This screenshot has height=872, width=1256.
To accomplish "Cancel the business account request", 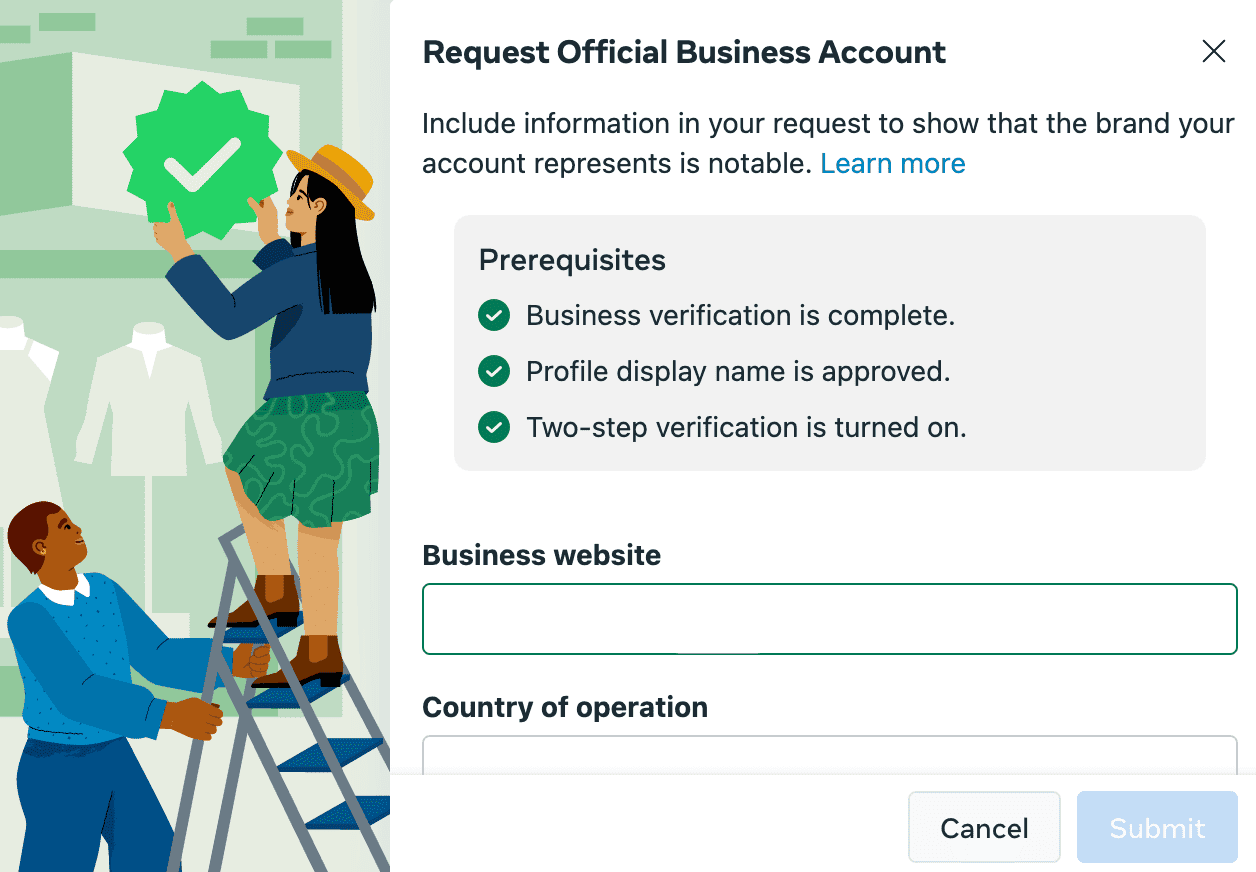I will pyautogui.click(x=984, y=827).
